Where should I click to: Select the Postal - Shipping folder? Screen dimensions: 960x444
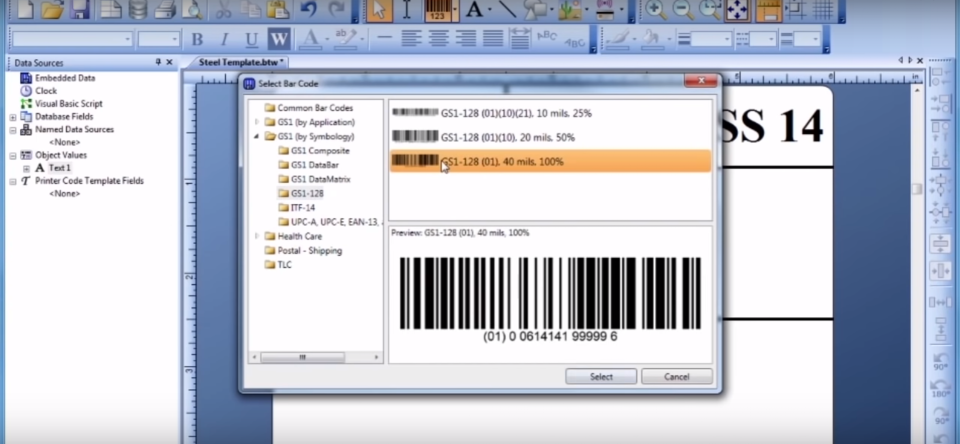pyautogui.click(x=303, y=250)
